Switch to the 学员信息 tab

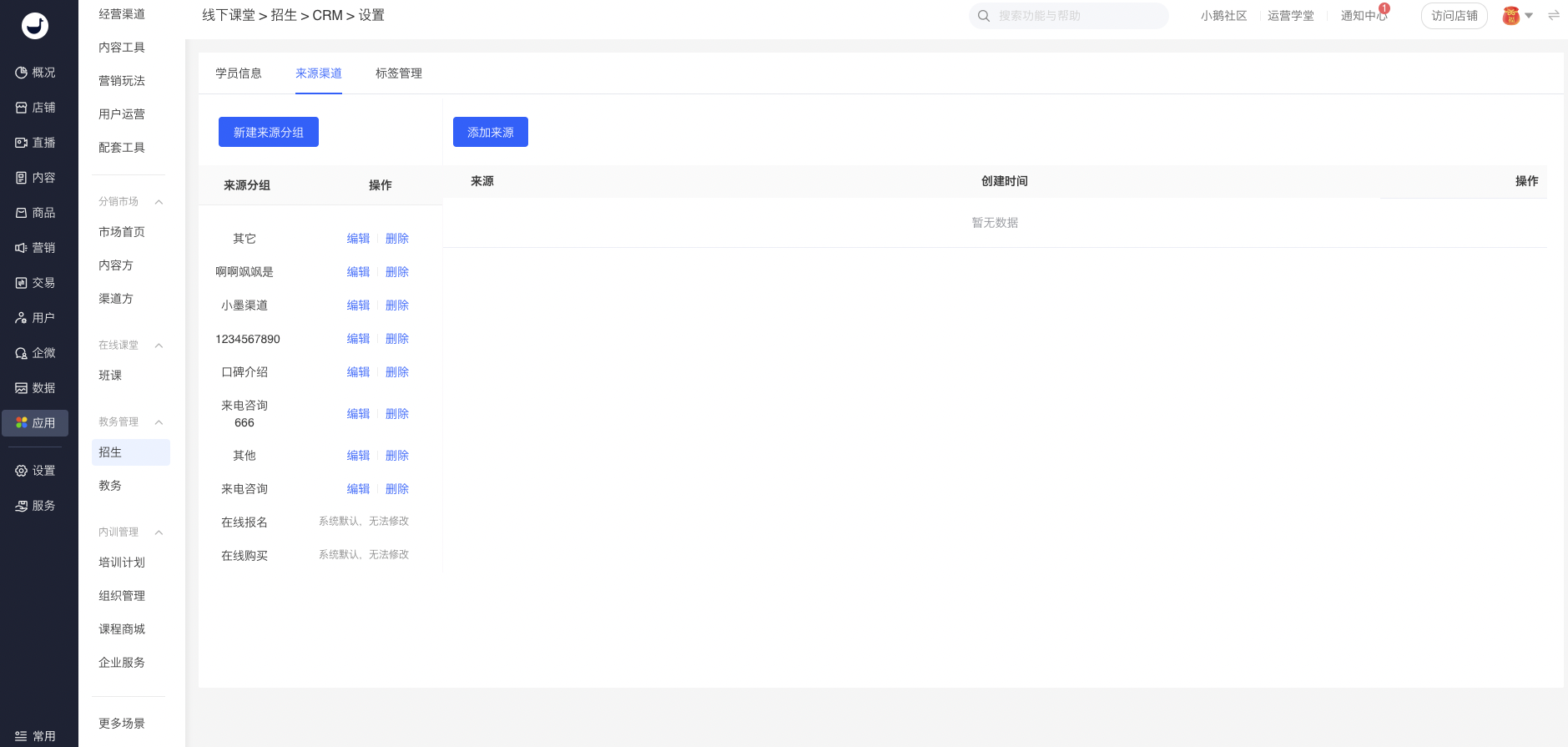point(239,73)
